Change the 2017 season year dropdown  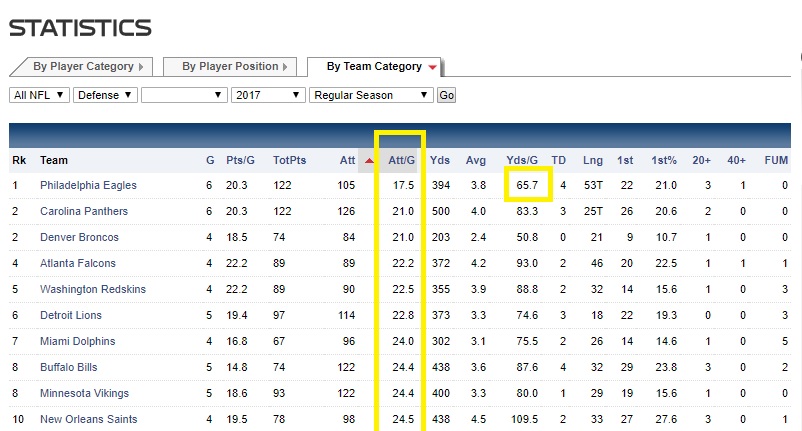[267, 95]
